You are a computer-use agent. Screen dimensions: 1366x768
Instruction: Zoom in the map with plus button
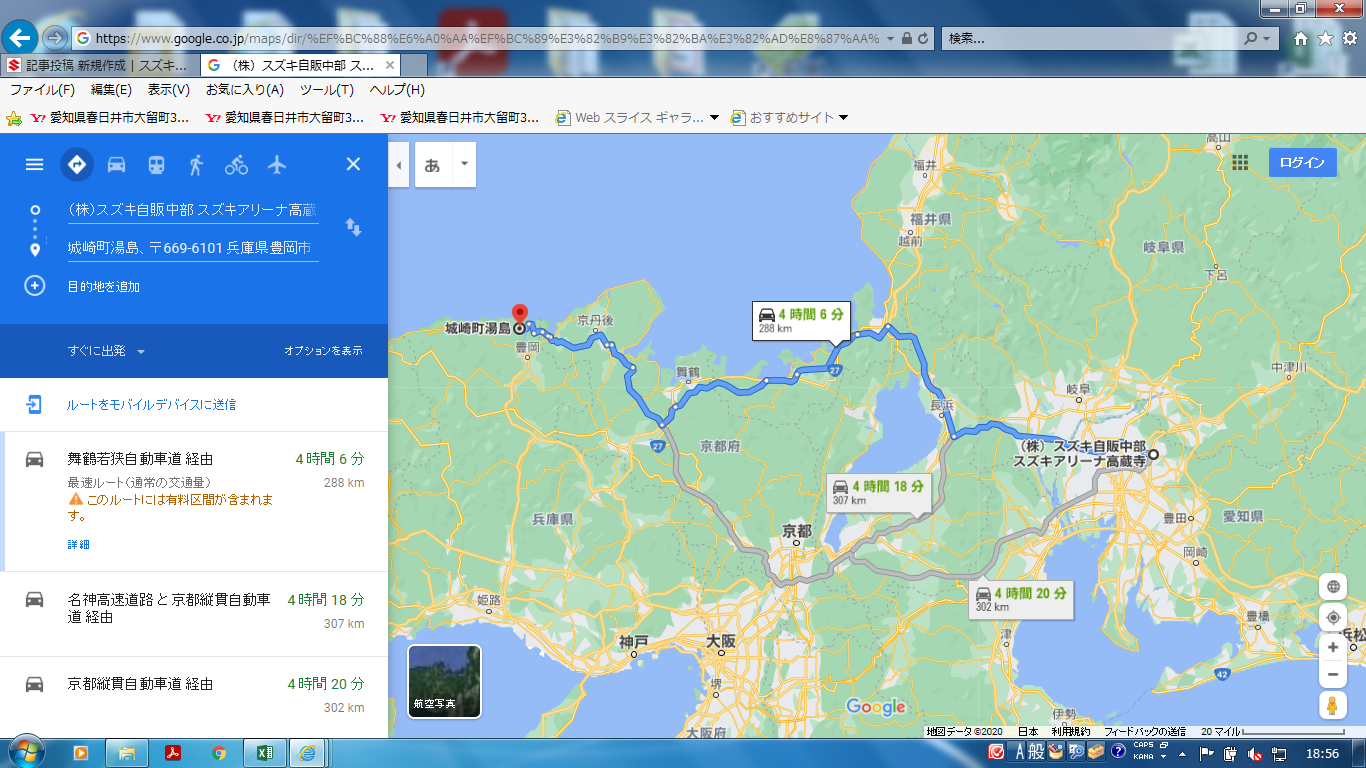(x=1332, y=647)
